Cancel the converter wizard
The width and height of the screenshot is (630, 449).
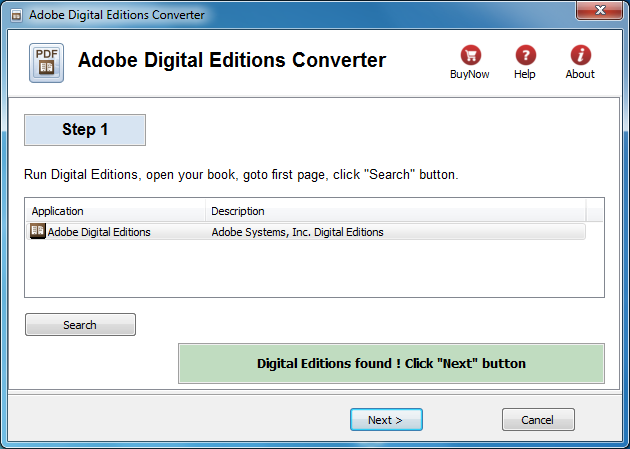[x=538, y=420]
